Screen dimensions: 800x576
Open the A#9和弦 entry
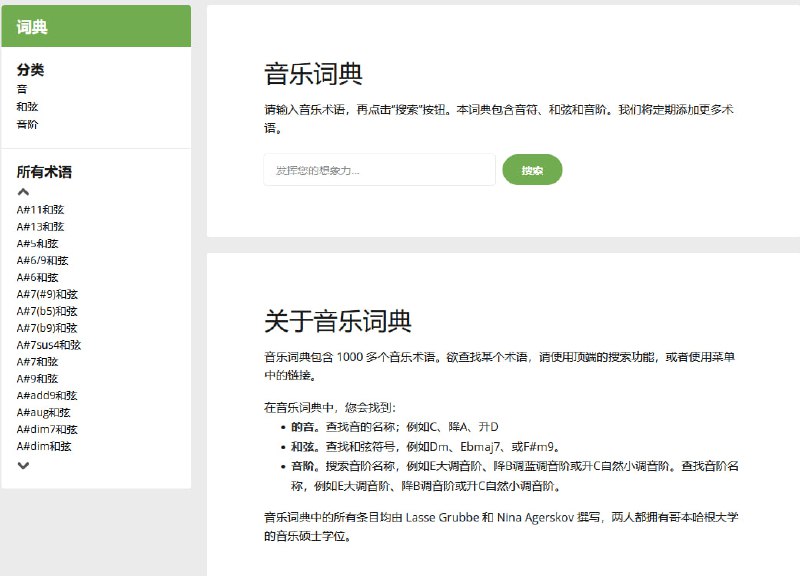tap(38, 379)
